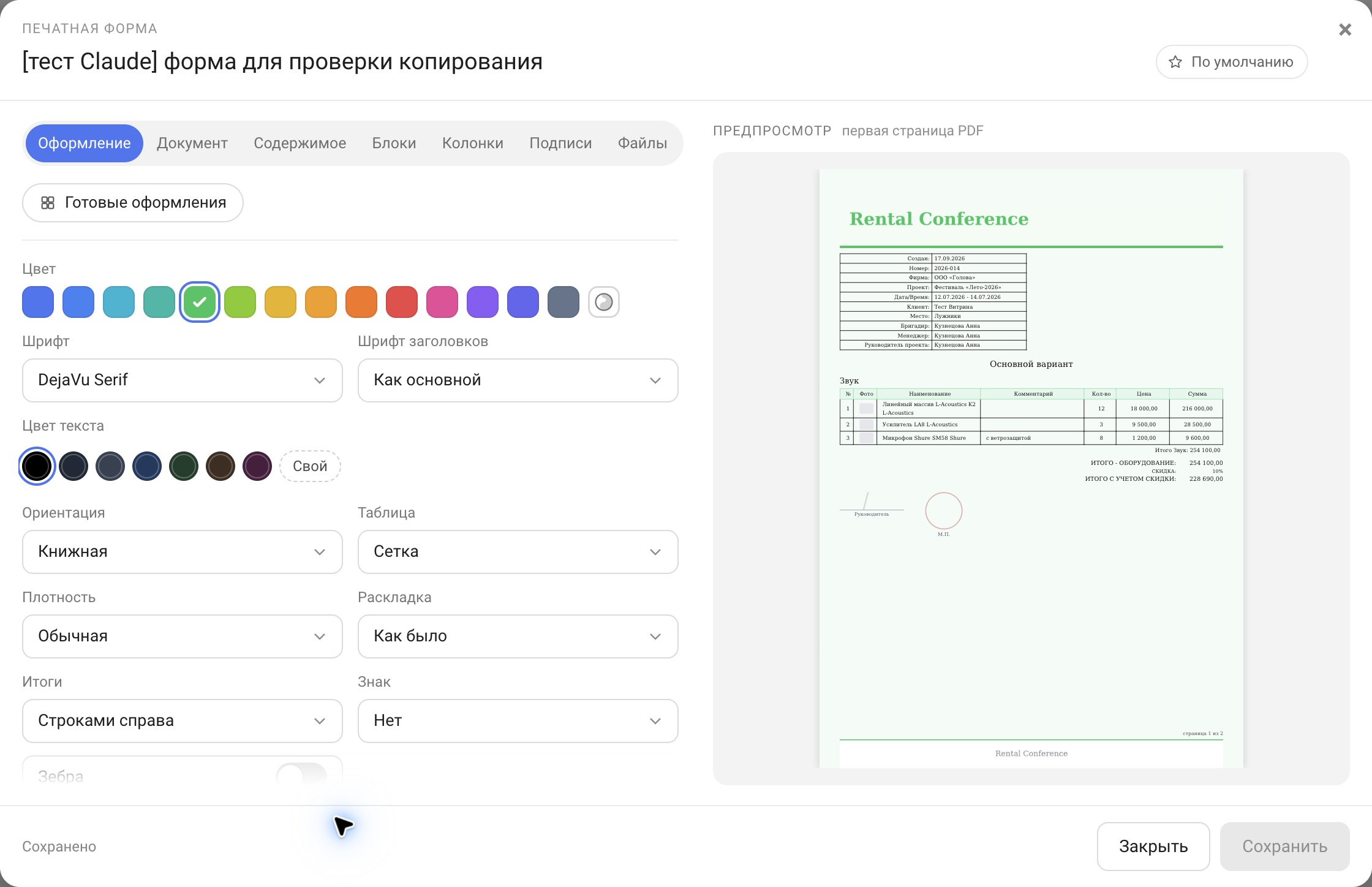Screen dimensions: 1372x887
Task: Open the custom color picker circle icon
Action: click(604, 302)
